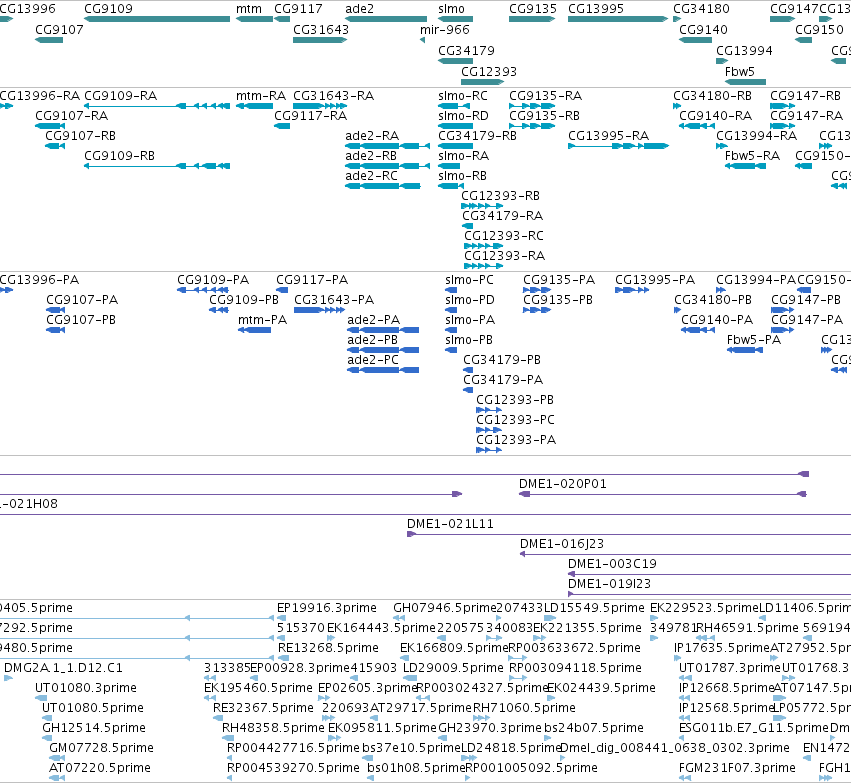The image size is (851, 783).
Task: Select the CG34179-PA protein label
Action: click(x=503, y=380)
